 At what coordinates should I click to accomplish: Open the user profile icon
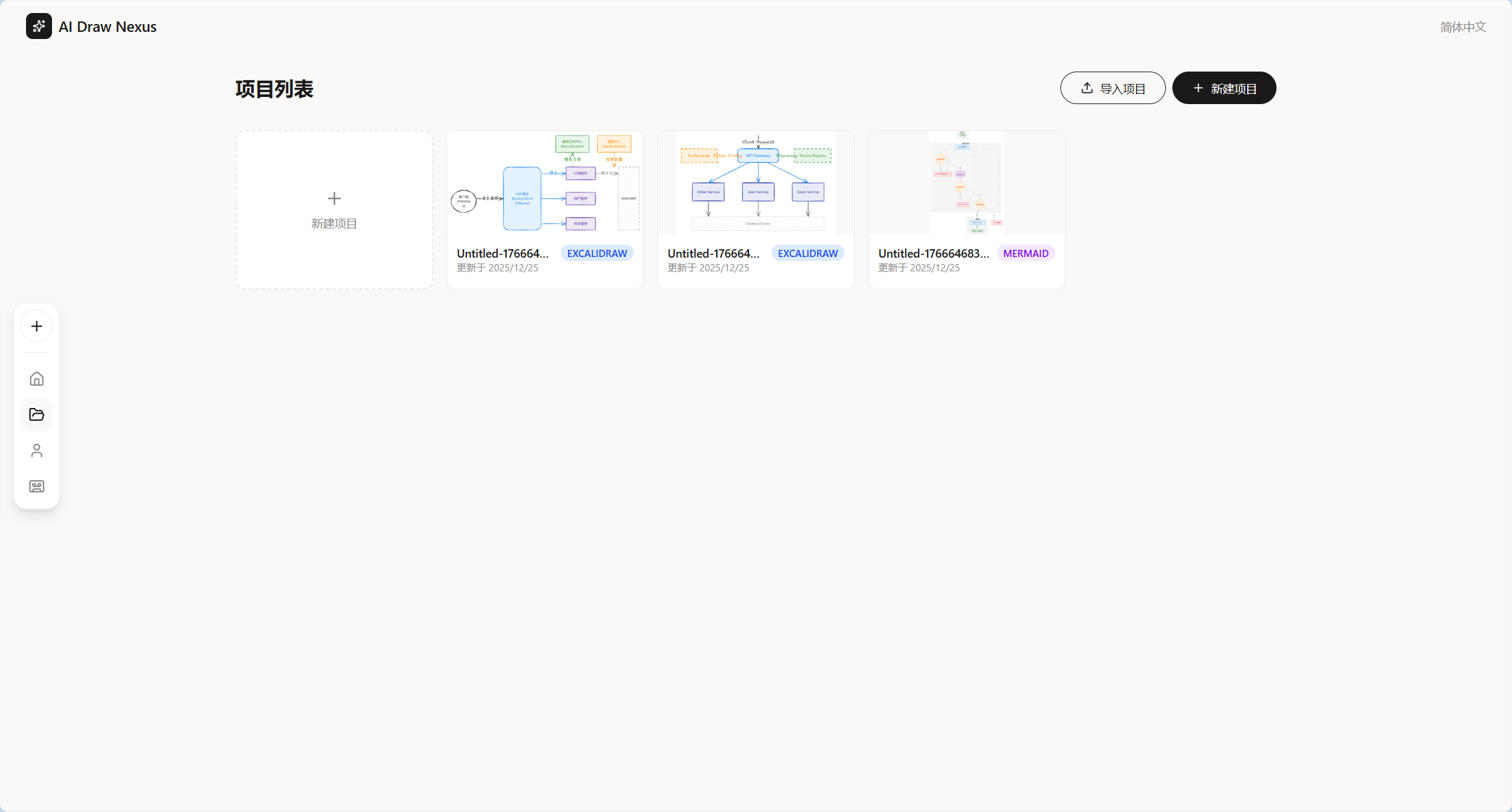(x=36, y=450)
